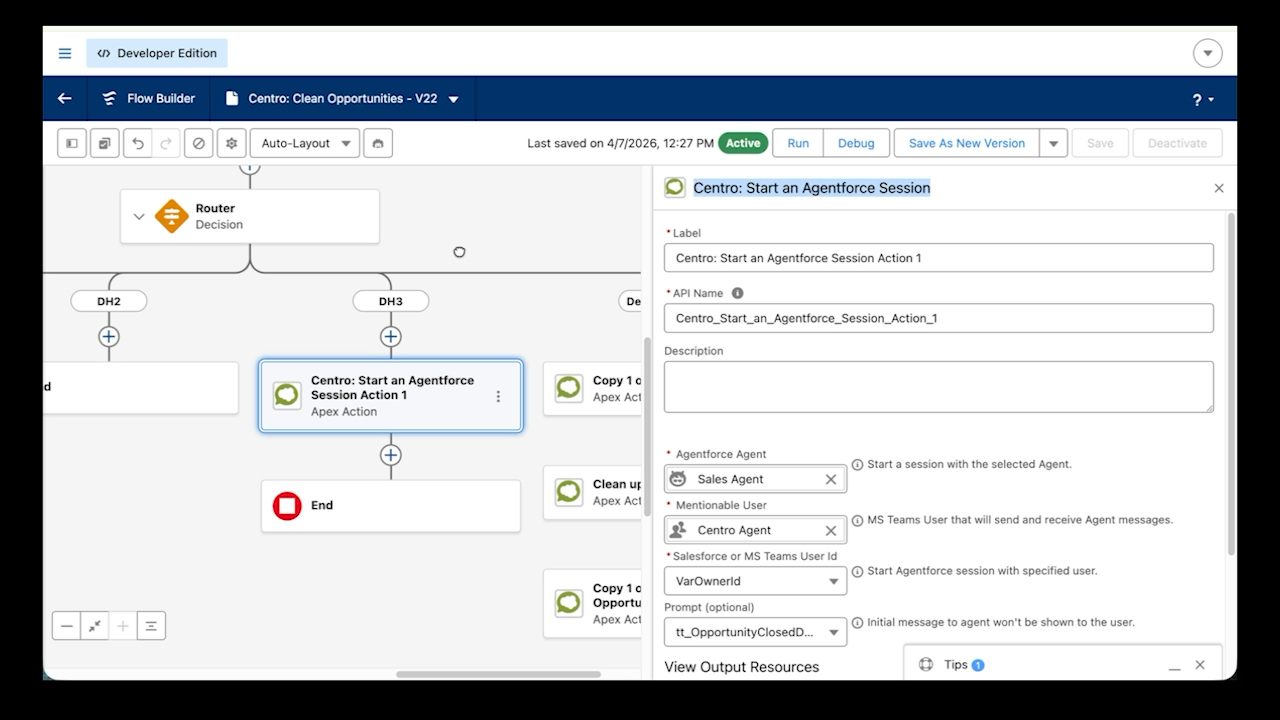Click the Router element title
The width and height of the screenshot is (1280, 720).
[215, 208]
